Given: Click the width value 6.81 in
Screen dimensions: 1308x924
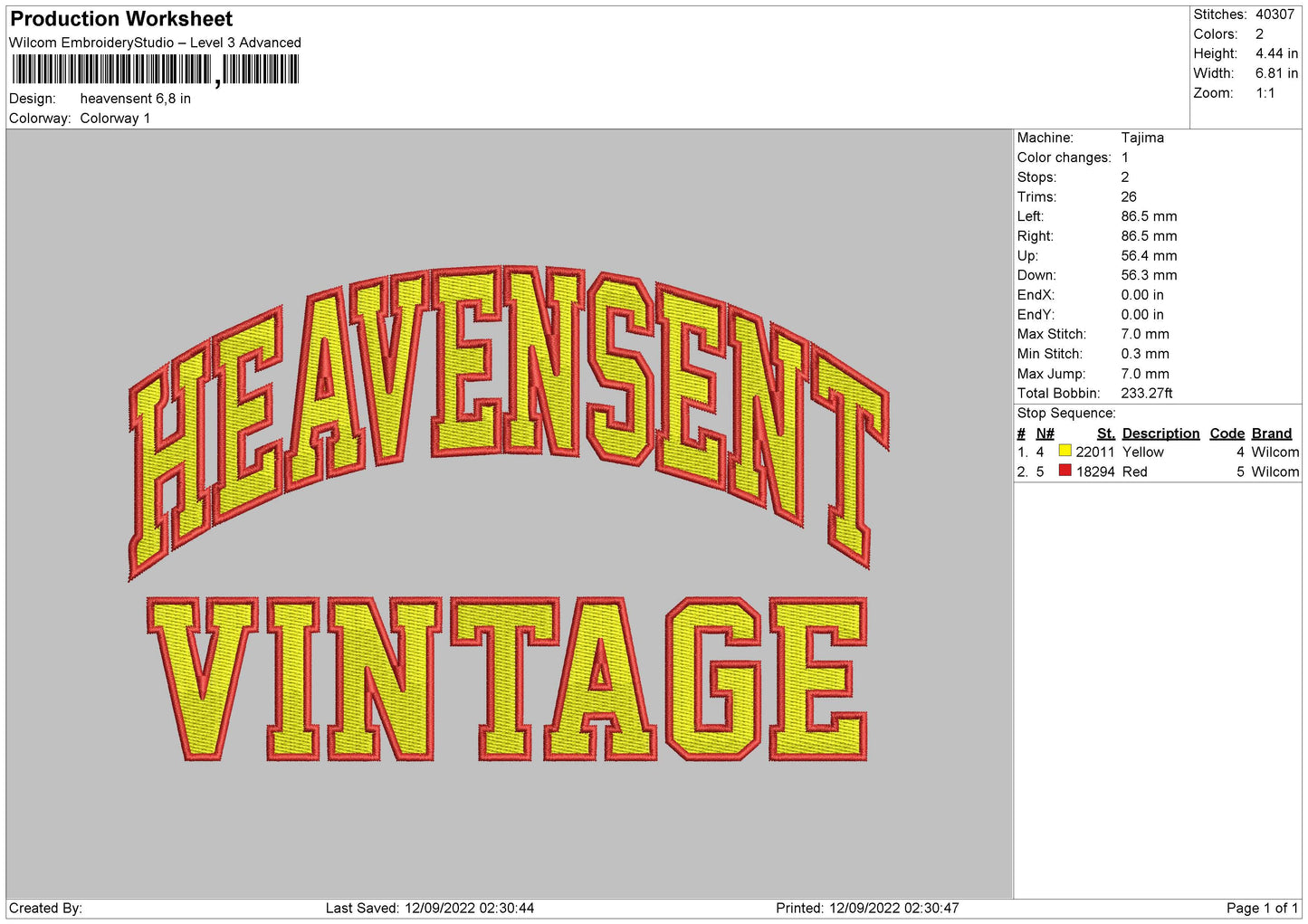Looking at the screenshot, I should pos(1276,73).
